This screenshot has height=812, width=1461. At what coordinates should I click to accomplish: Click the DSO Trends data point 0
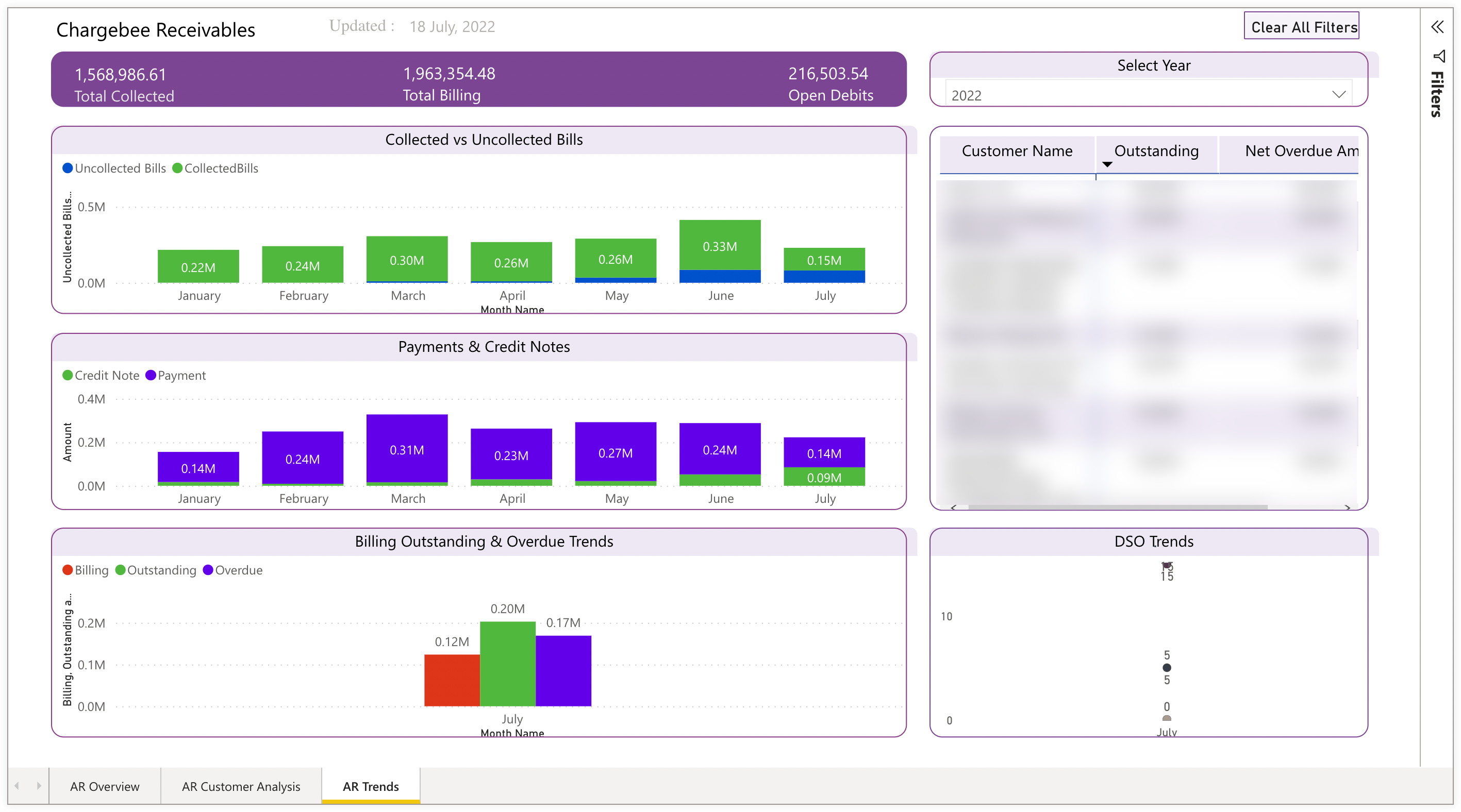tap(1166, 718)
